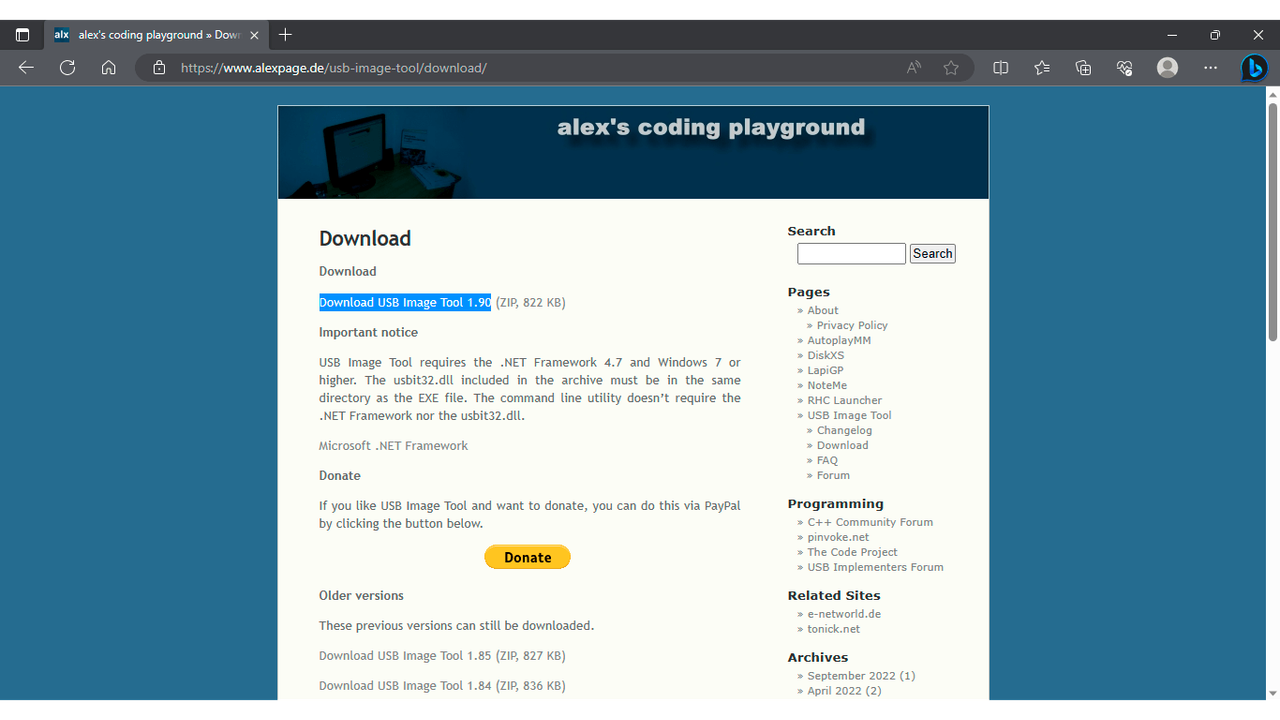View site information lock icon
The width and height of the screenshot is (1280, 720).
point(159,68)
